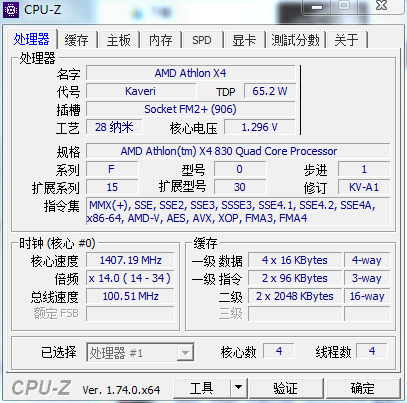Switch to the 測試分數 tab
The width and height of the screenshot is (407, 403).
point(295,40)
